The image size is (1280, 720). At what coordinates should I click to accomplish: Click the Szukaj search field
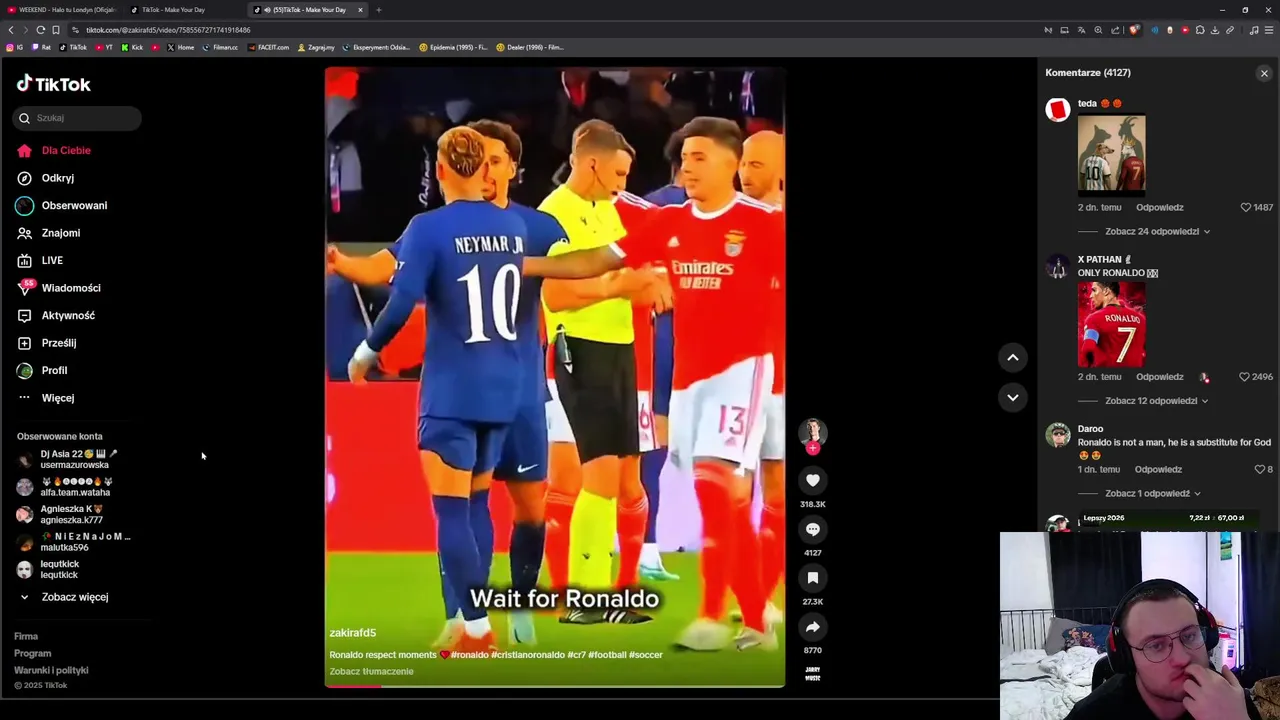[78, 118]
